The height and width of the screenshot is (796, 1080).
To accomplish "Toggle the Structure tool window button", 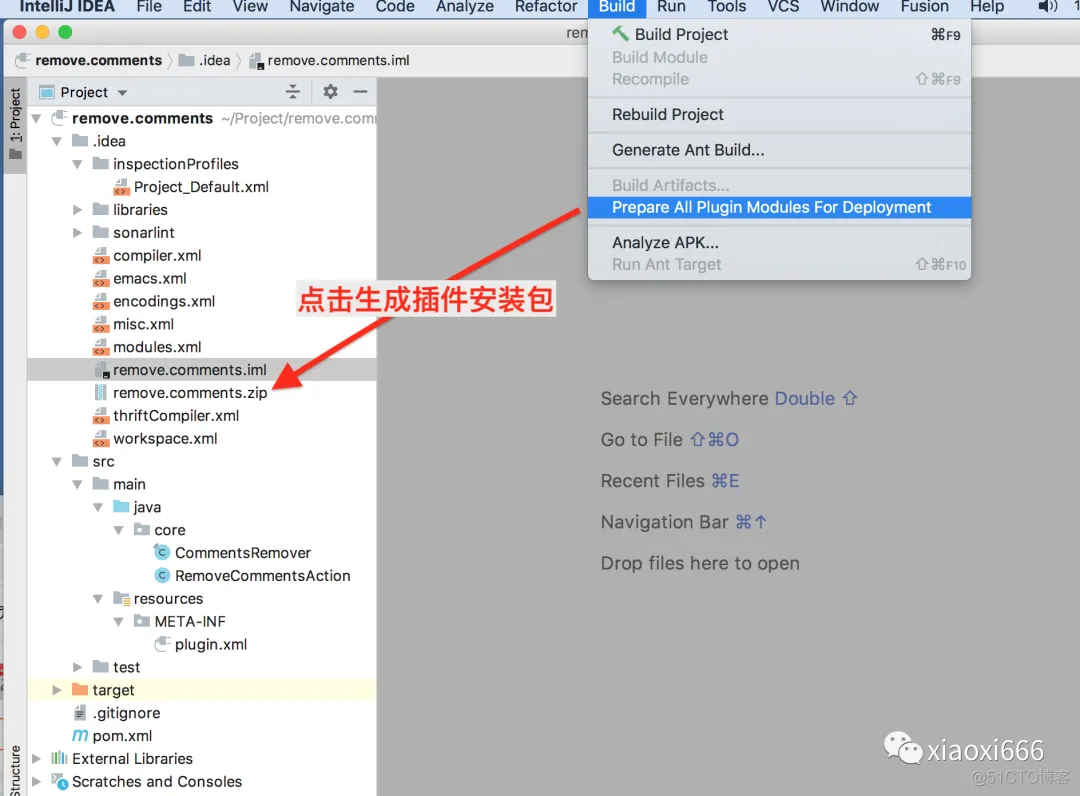I will 15,768.
